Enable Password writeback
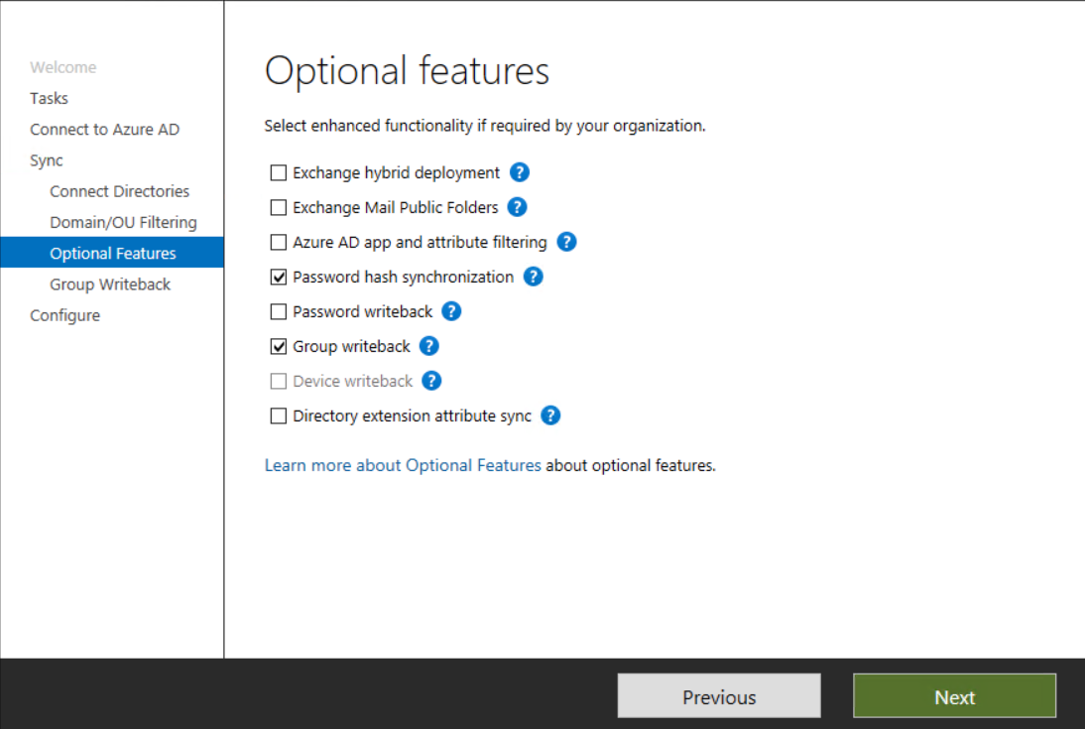This screenshot has width=1085, height=729. (278, 311)
